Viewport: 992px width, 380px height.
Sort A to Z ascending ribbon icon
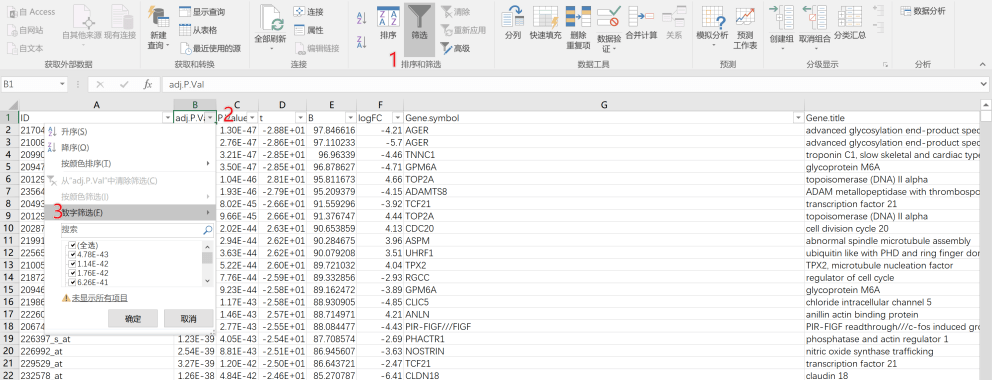point(362,17)
